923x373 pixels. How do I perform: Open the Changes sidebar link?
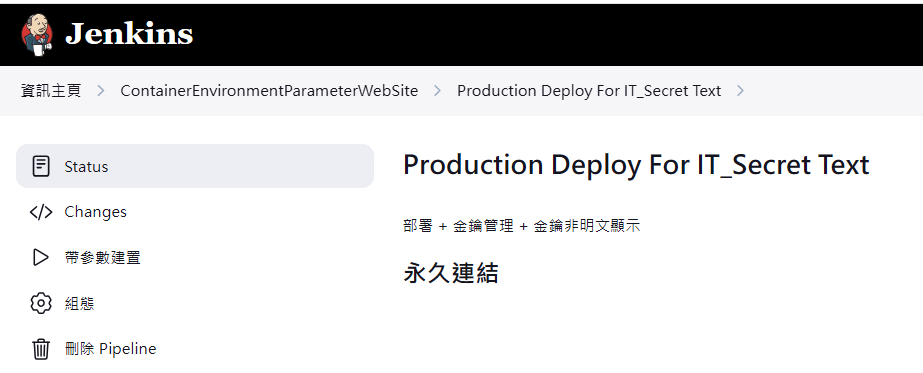click(x=95, y=212)
